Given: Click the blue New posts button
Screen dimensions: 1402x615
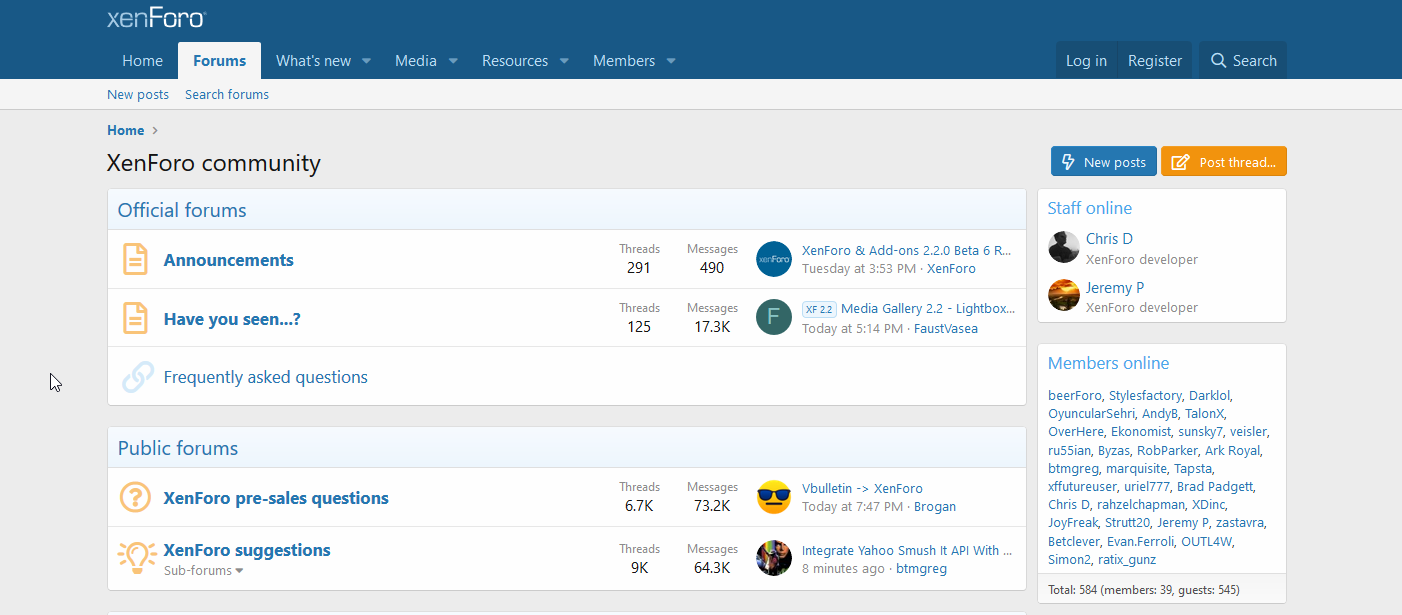Looking at the screenshot, I should [x=1103, y=162].
